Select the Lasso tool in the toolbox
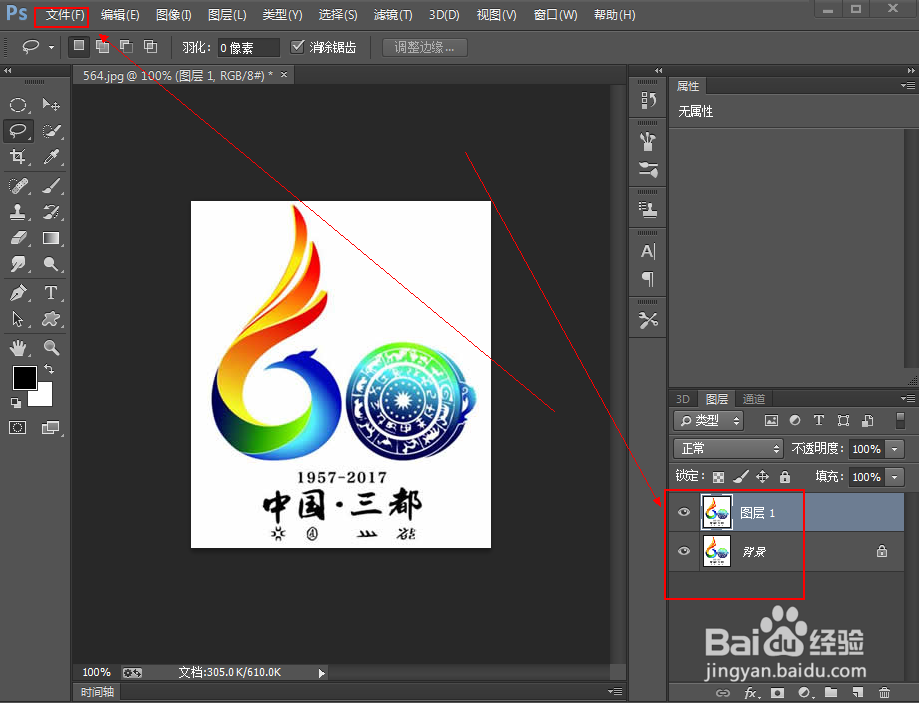The image size is (919, 703). tap(18, 131)
